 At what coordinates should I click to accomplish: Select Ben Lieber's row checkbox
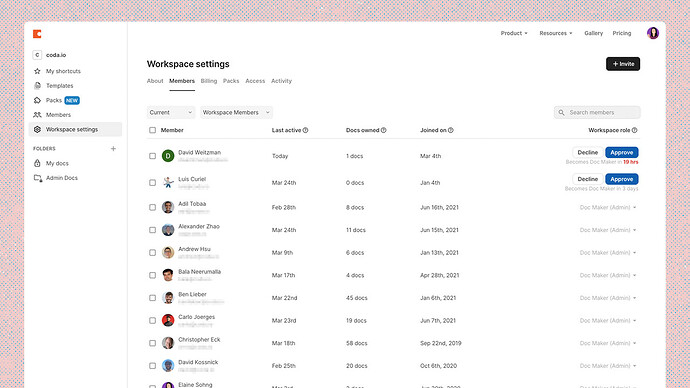point(152,298)
